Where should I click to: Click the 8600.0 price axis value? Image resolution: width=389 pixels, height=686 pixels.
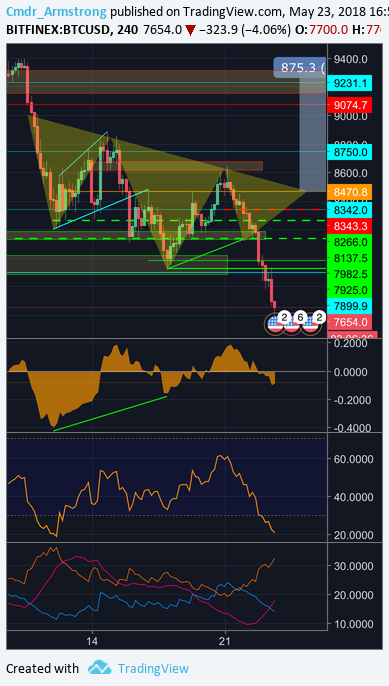pyautogui.click(x=350, y=173)
